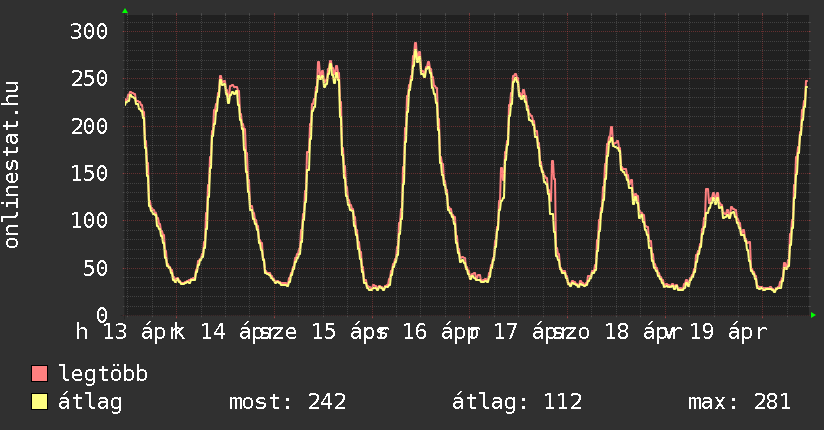Viewport: 824px width, 430px height.
Task: Select the '17 ápr' date label
Action: coord(530,331)
